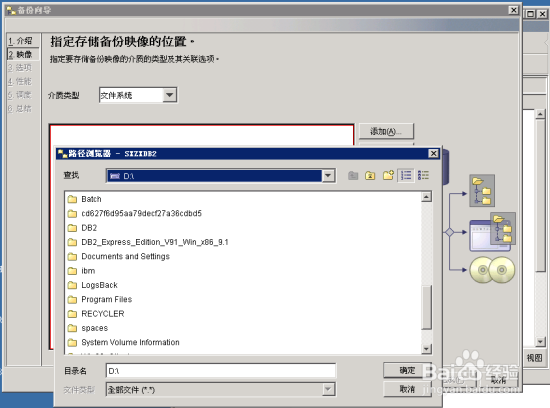This screenshot has width=550, height=408.
Task: Click the CD media icon in backup wizard
Action: (x=492, y=270)
